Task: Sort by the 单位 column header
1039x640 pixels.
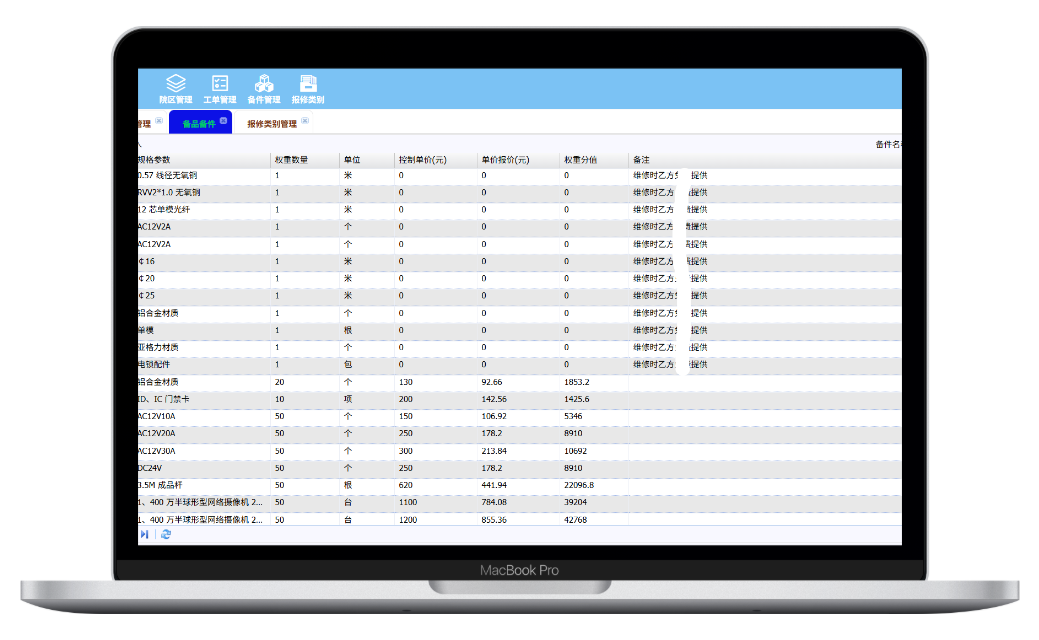Action: [352, 160]
